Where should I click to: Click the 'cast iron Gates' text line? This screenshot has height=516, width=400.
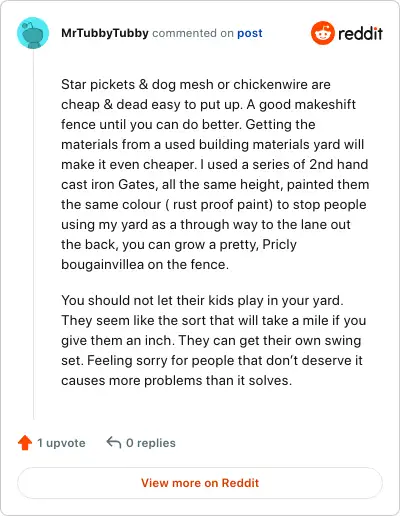click(110, 185)
